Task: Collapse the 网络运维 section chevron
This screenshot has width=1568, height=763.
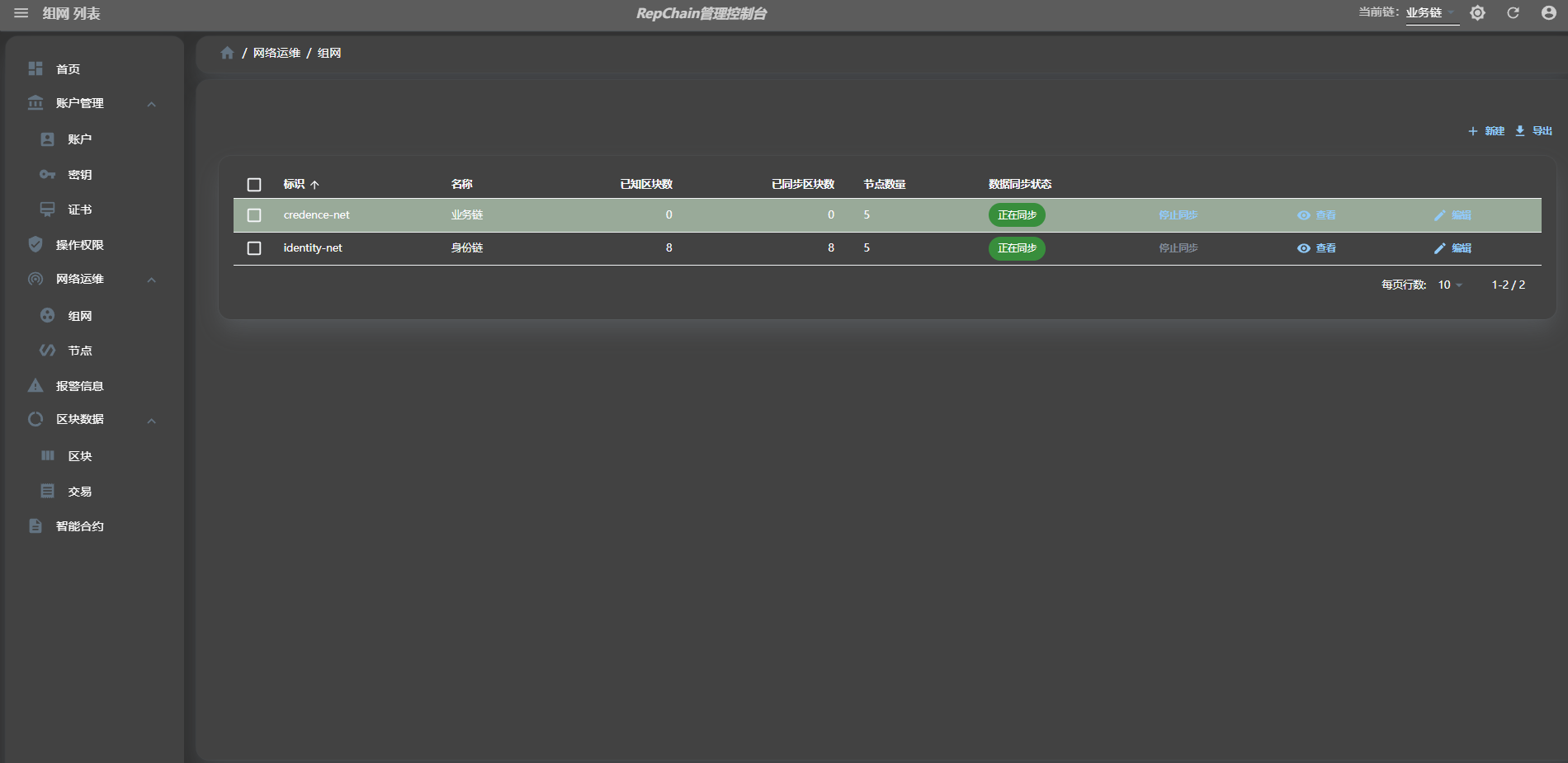Action: pos(152,280)
